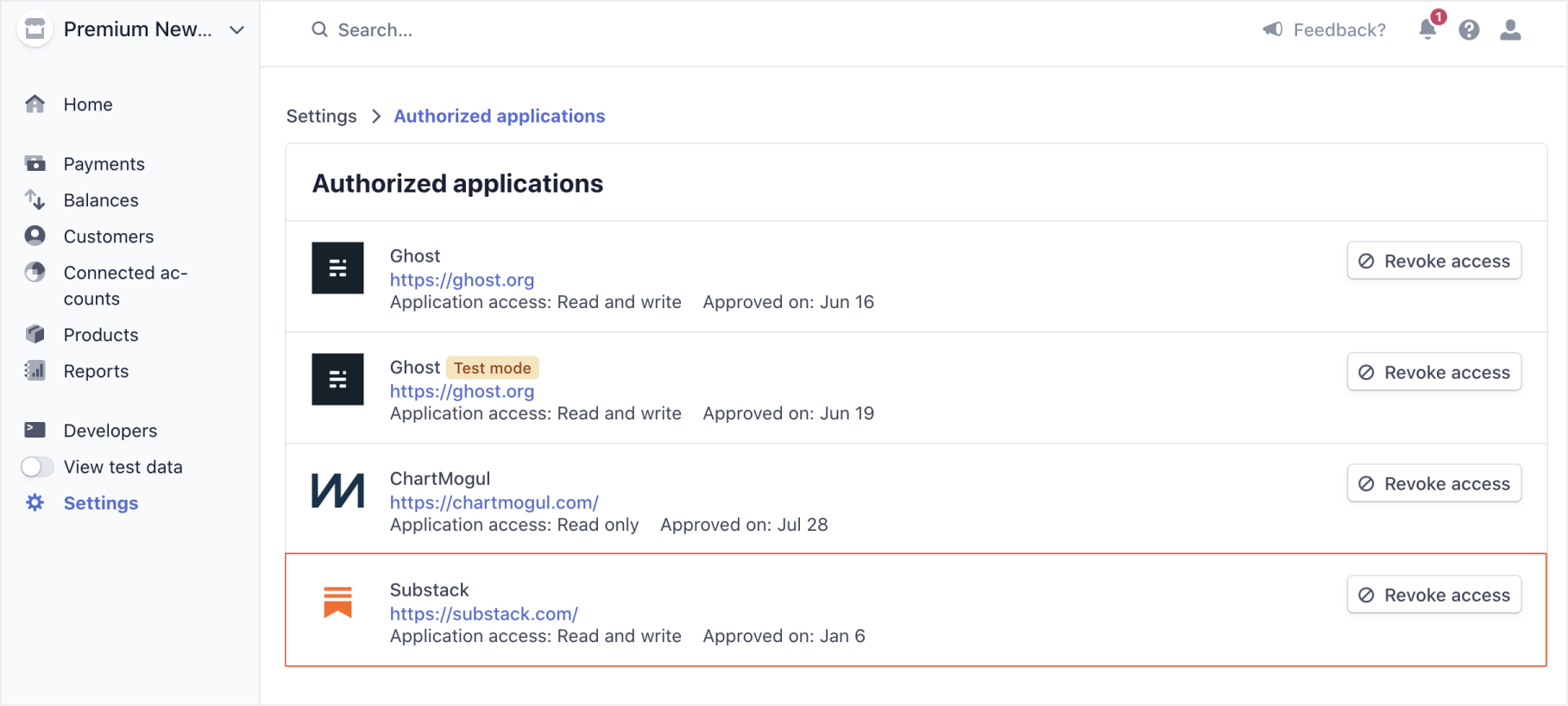
Task: Toggle the View test data switch
Action: pos(37,467)
